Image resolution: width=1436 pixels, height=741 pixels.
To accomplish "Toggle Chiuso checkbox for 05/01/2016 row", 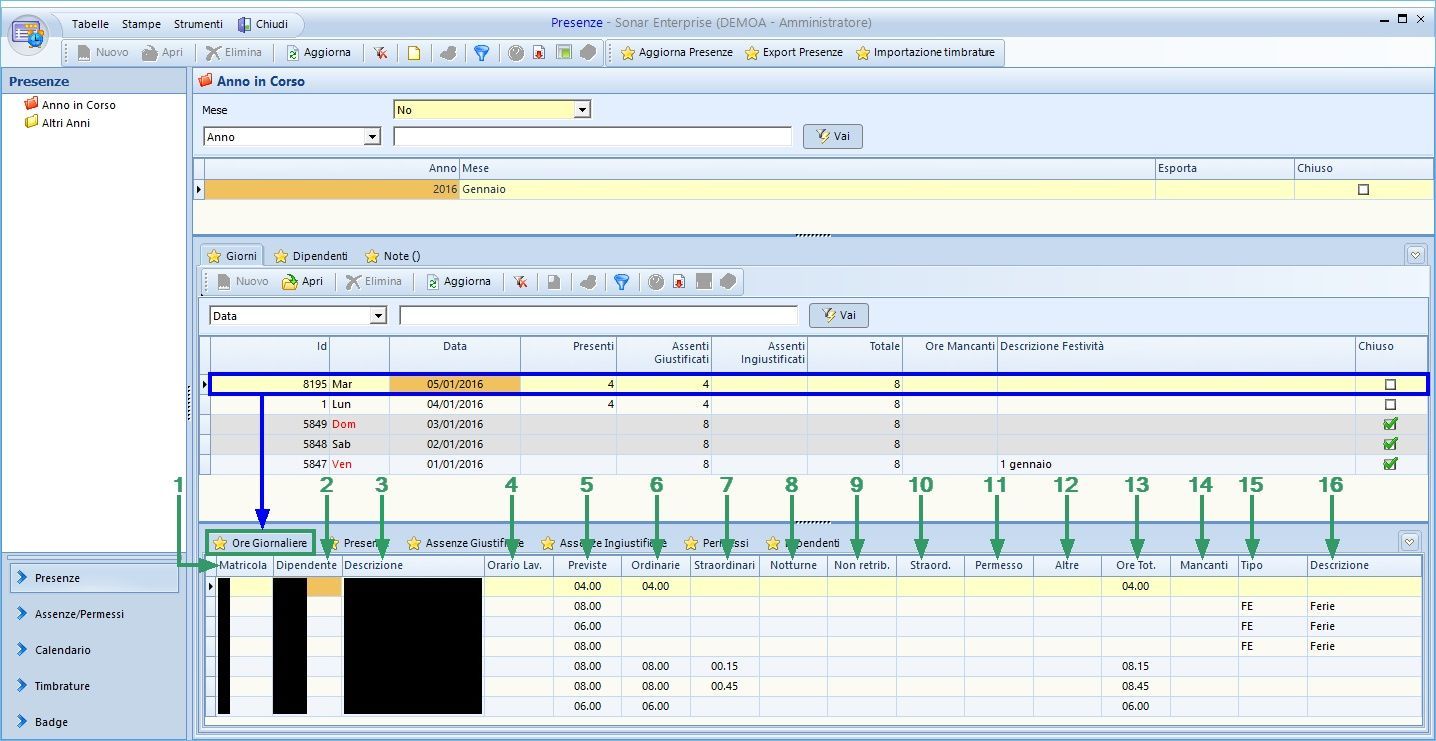I will (1389, 385).
